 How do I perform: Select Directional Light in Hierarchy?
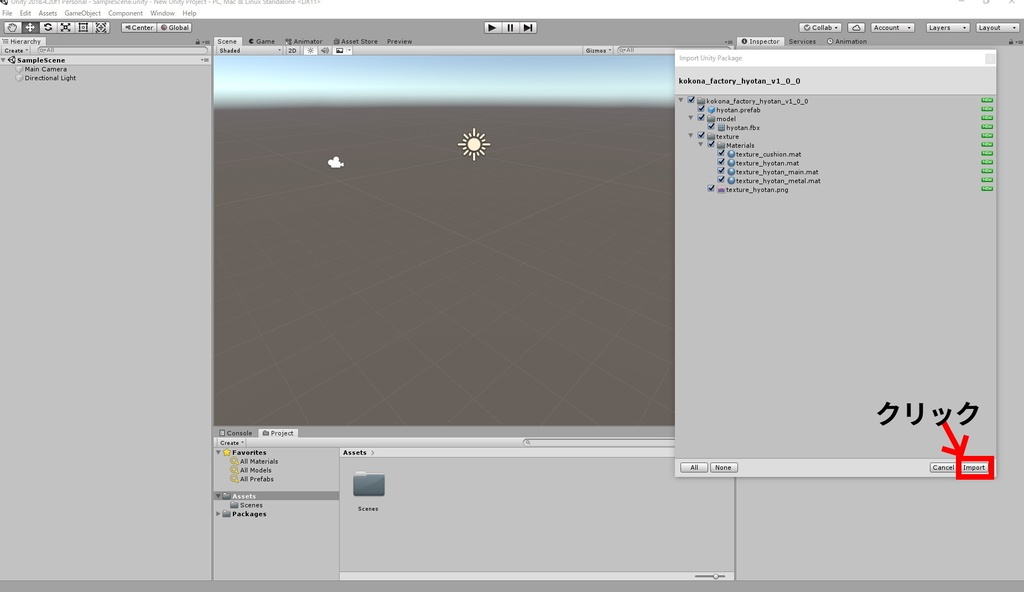tap(50, 78)
